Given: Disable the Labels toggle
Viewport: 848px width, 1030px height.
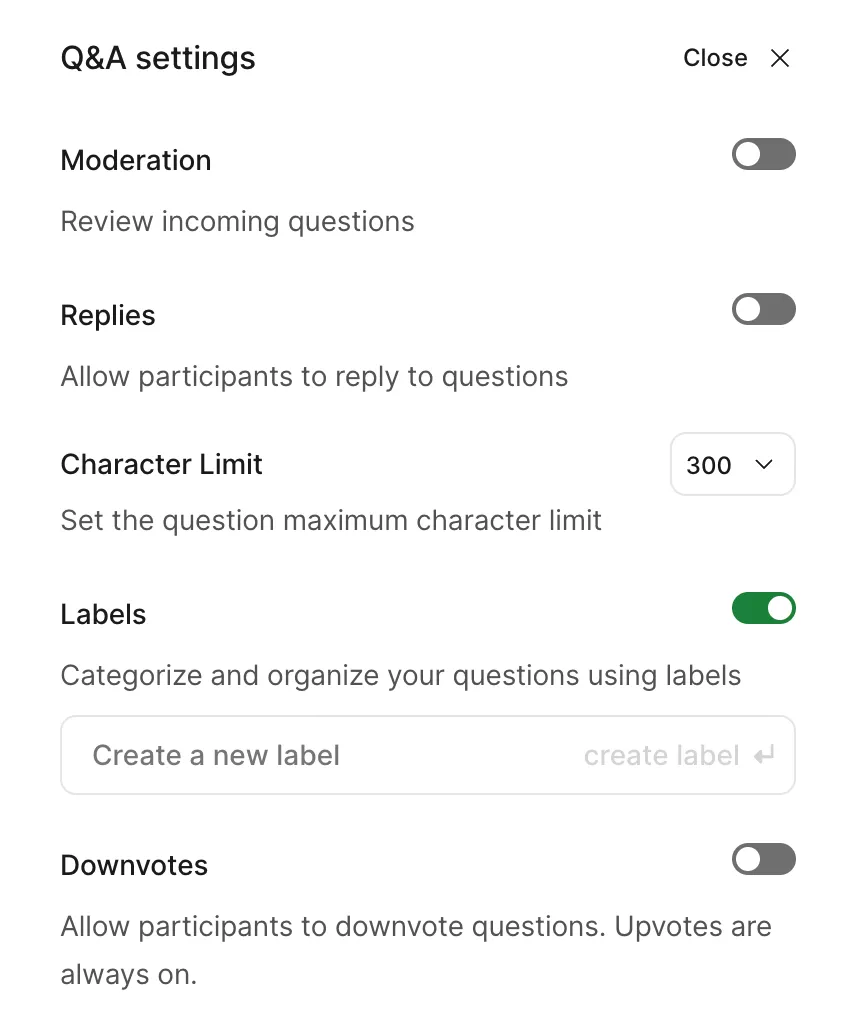Looking at the screenshot, I should [x=764, y=608].
